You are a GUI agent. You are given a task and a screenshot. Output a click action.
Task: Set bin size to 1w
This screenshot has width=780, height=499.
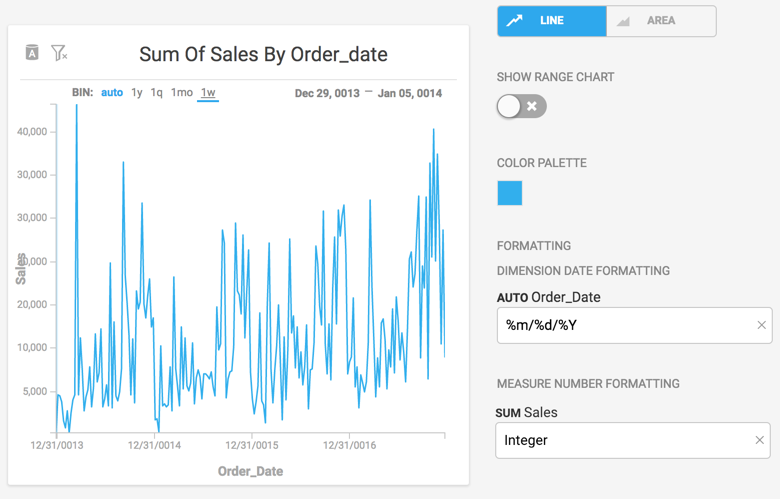coord(208,93)
